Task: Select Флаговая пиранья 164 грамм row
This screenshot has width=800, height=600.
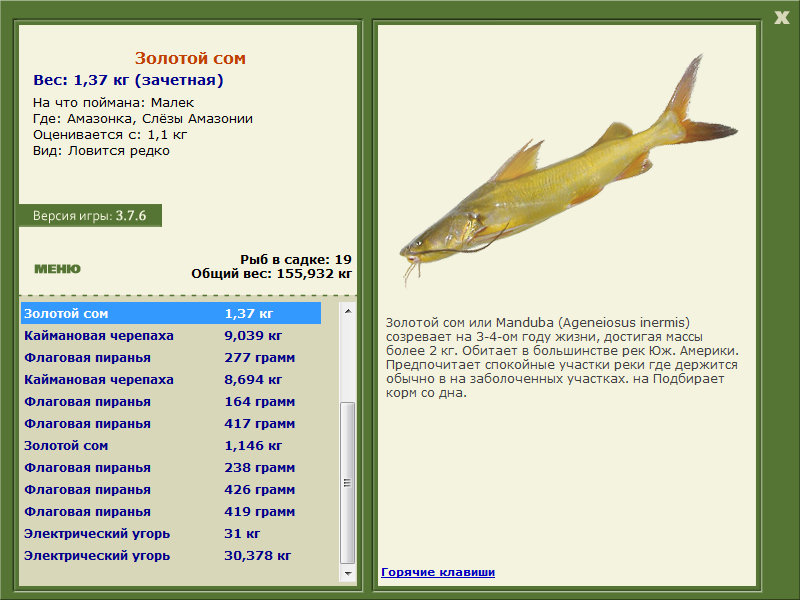Action: click(171, 401)
